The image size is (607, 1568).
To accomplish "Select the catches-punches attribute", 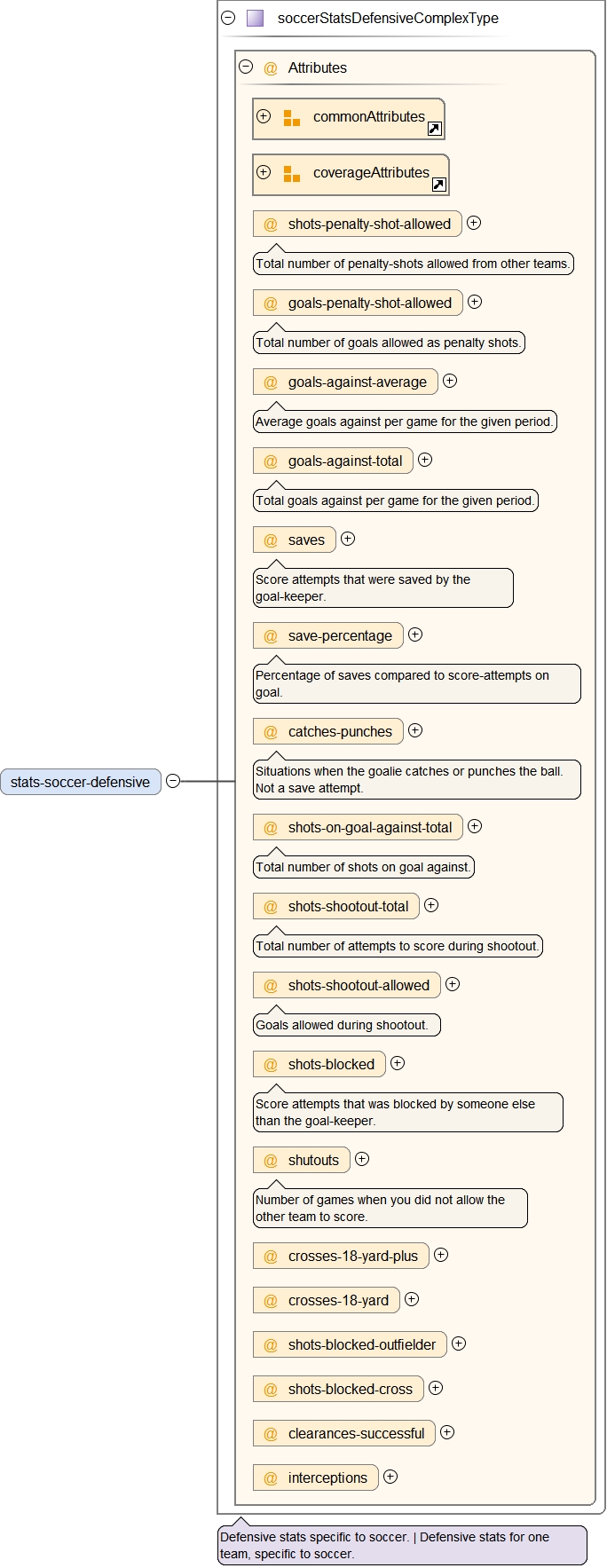I will pyautogui.click(x=339, y=732).
